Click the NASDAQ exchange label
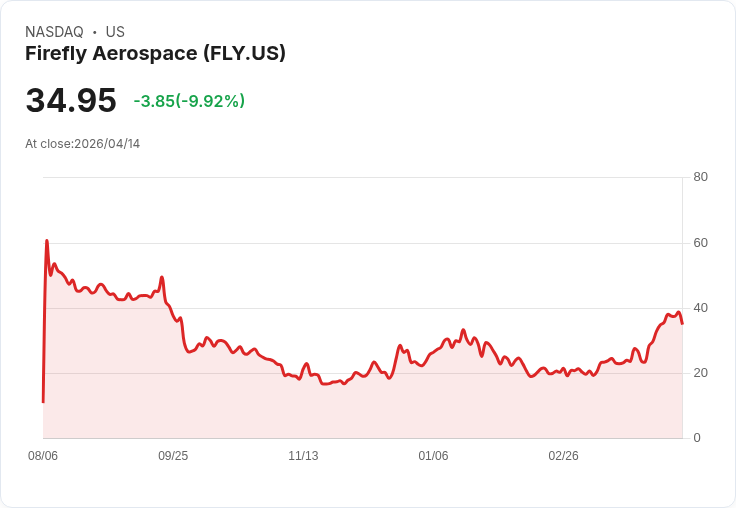The image size is (736, 508). coord(54,32)
